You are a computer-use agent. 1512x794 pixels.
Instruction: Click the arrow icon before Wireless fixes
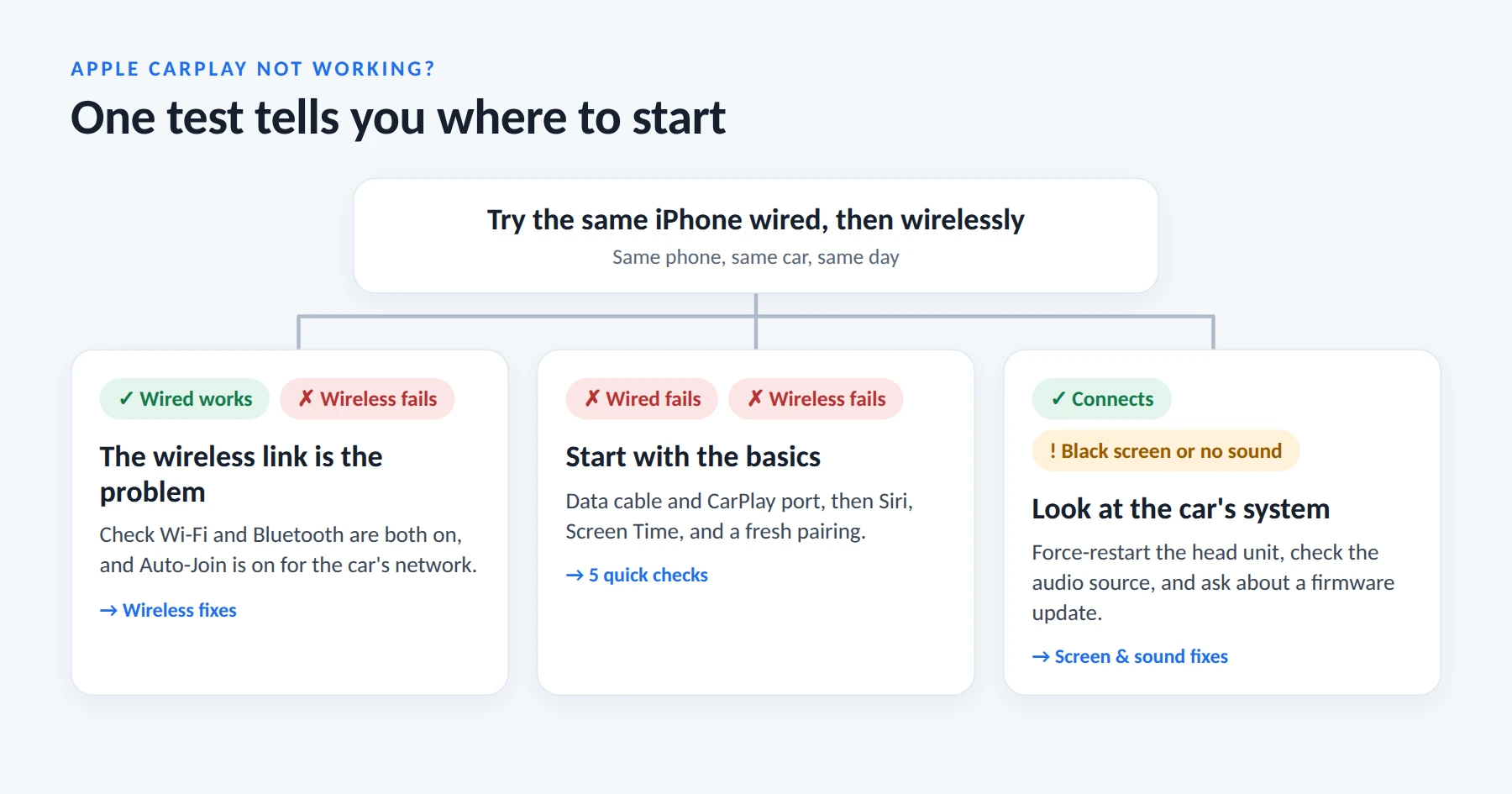pos(108,611)
